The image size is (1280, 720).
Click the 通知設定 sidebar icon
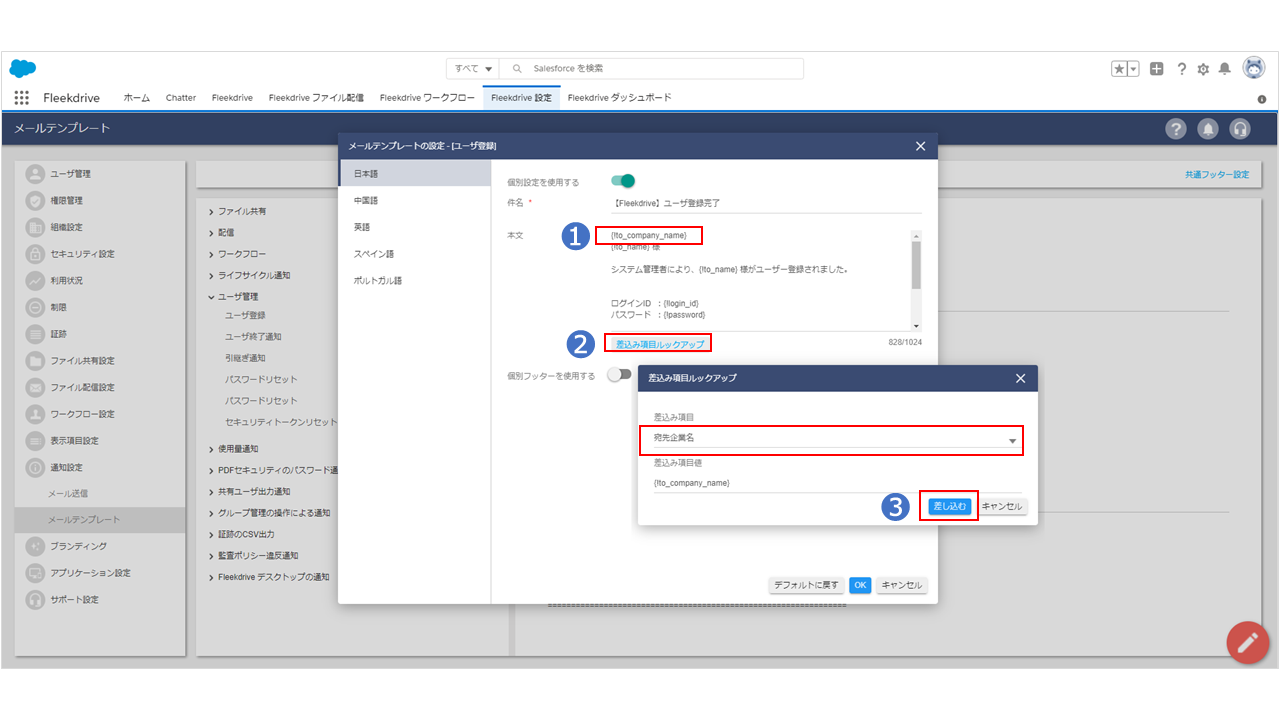36,467
